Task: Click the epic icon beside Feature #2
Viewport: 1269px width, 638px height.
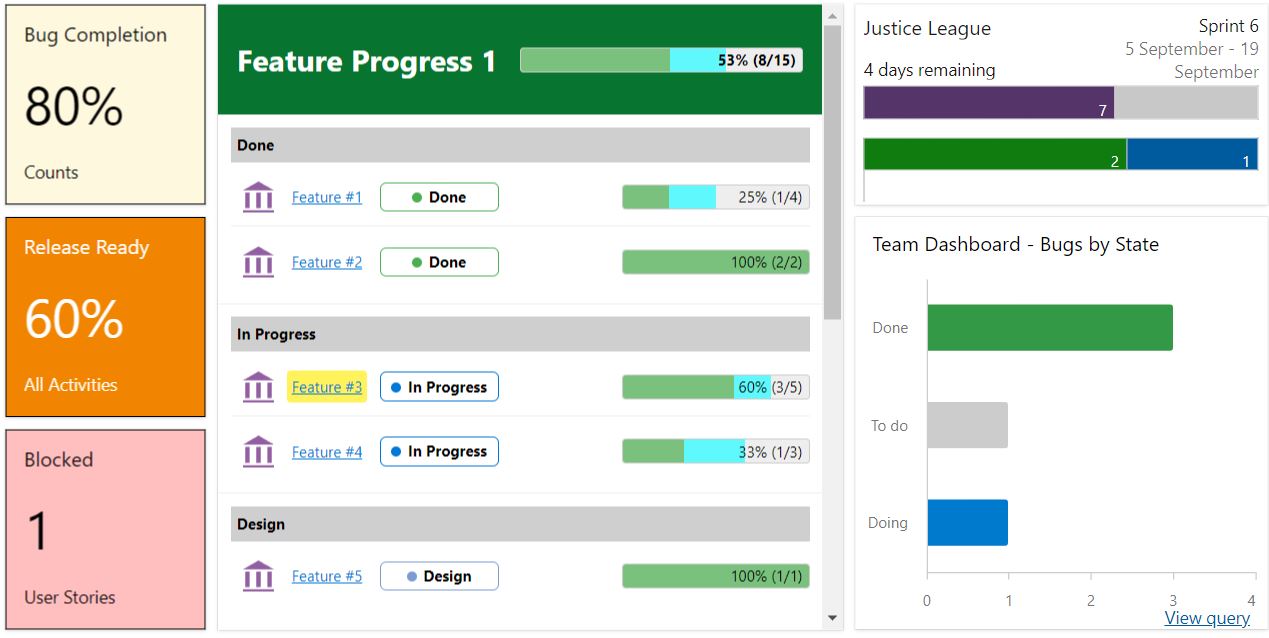Action: click(258, 261)
